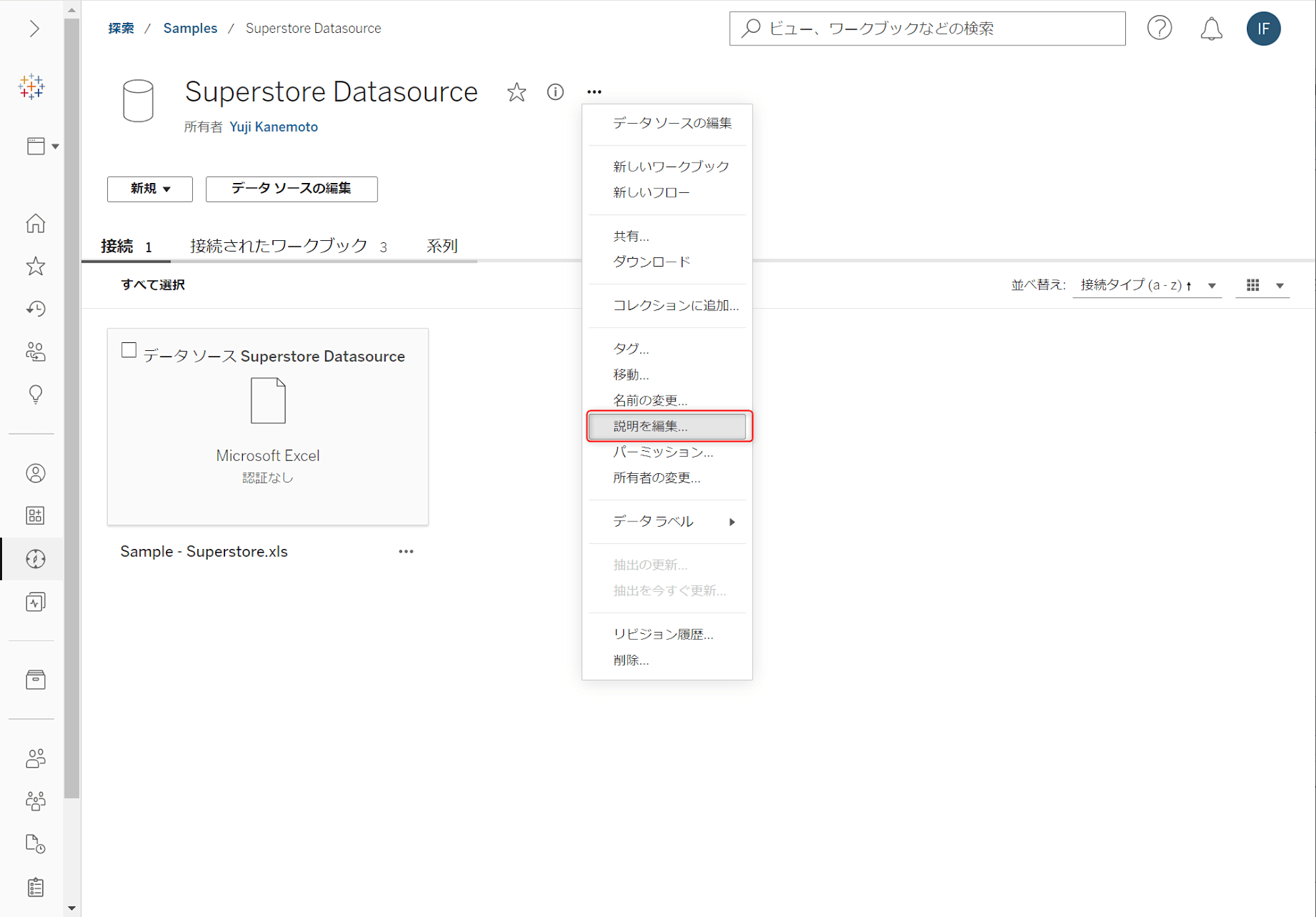Open Favorites star in sidebar
Viewport: 1316px width, 917px height.
[x=36, y=267]
